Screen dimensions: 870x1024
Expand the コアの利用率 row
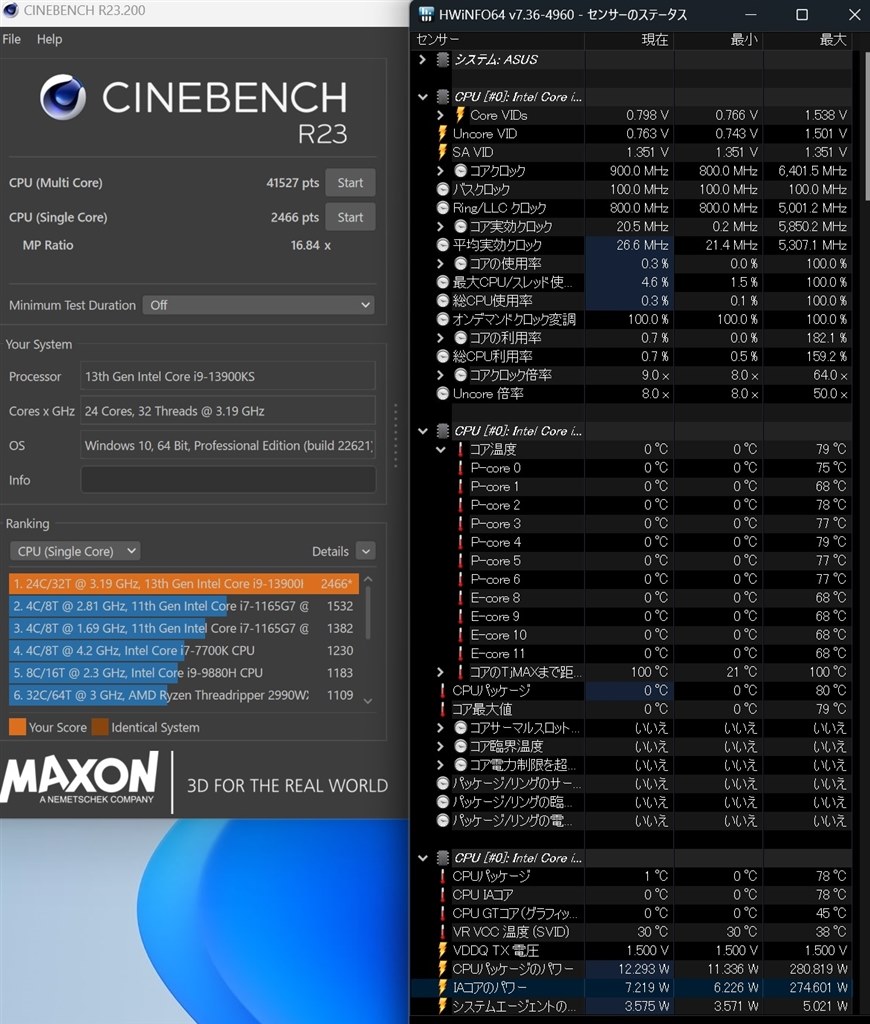click(x=440, y=338)
